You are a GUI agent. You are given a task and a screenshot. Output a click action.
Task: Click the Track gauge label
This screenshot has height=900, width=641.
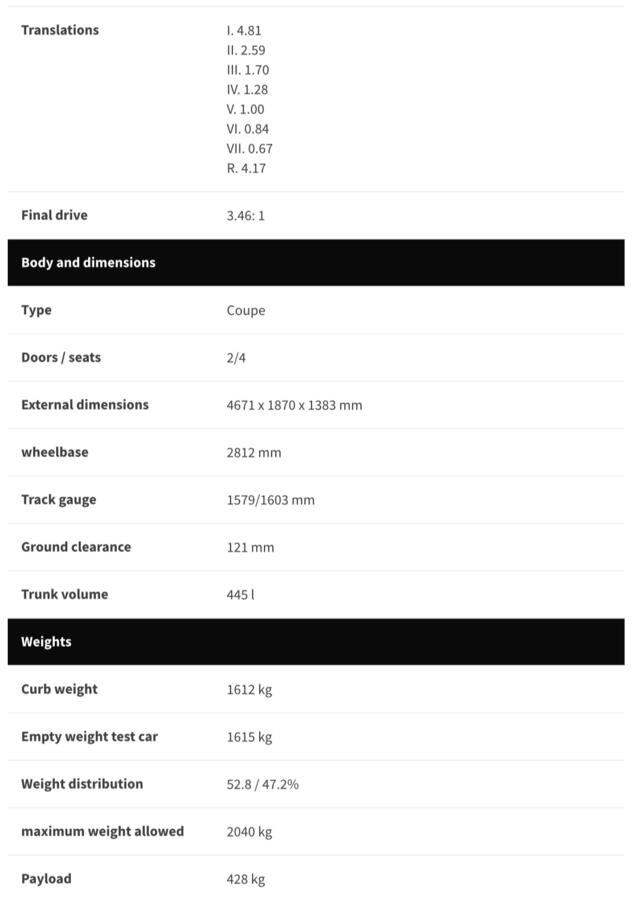pos(59,500)
